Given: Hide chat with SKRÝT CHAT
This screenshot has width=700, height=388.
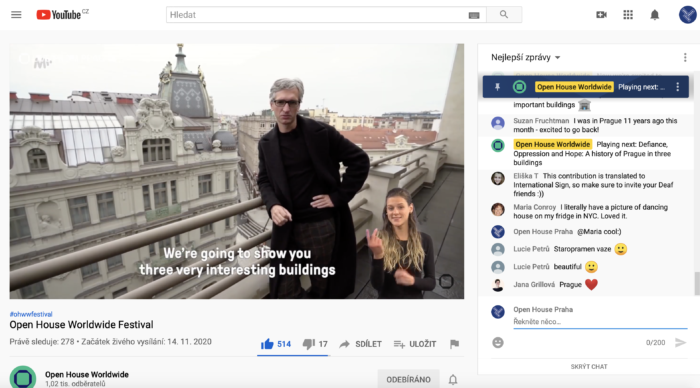Looking at the screenshot, I should [589, 367].
